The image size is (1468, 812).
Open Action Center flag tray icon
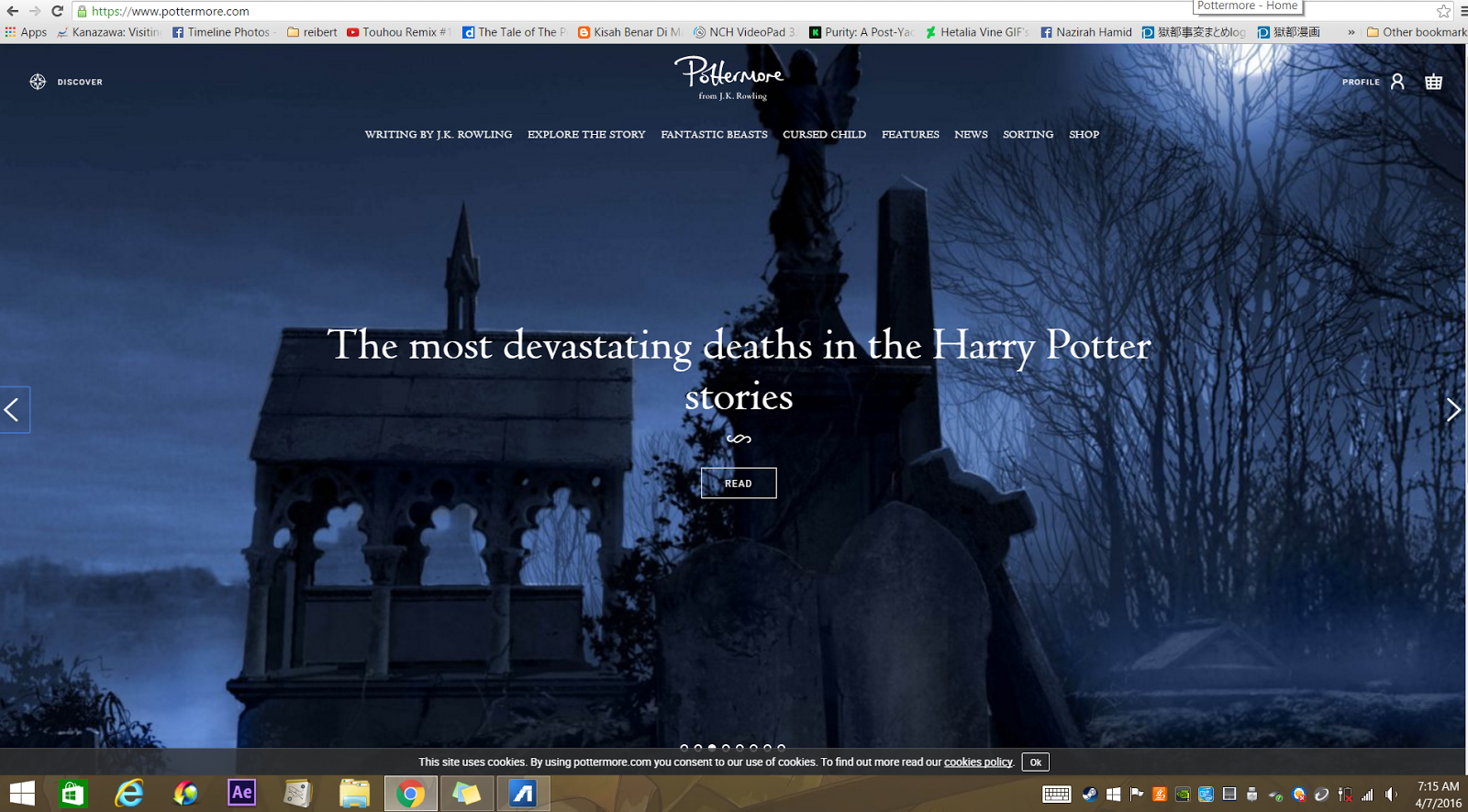[1137, 795]
